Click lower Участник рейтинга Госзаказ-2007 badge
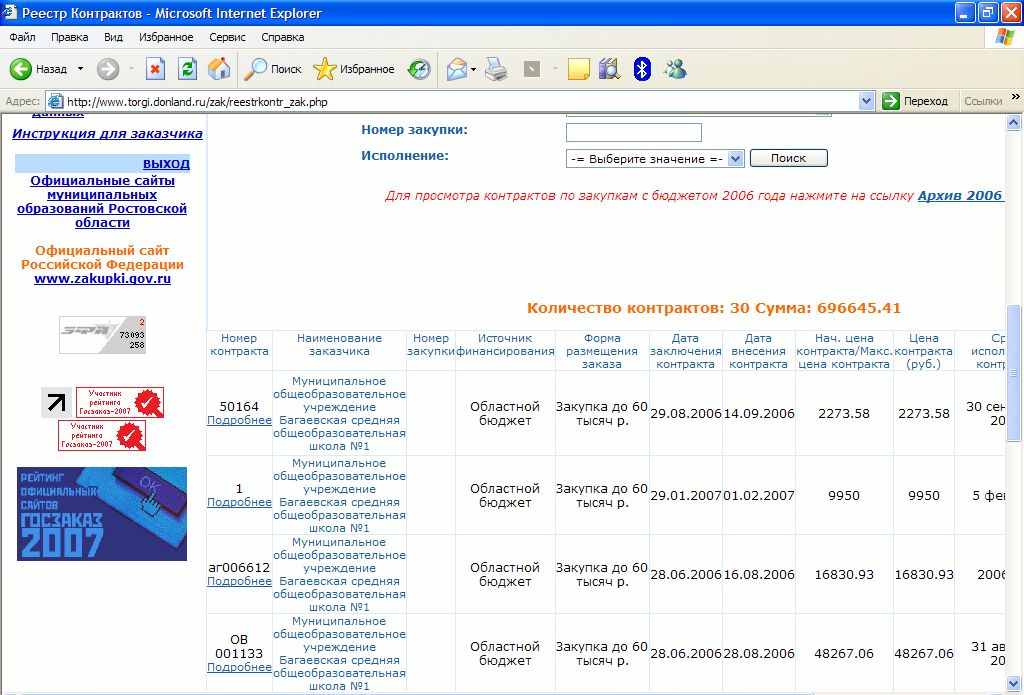Viewport: 1024px width, 695px height. point(102,435)
